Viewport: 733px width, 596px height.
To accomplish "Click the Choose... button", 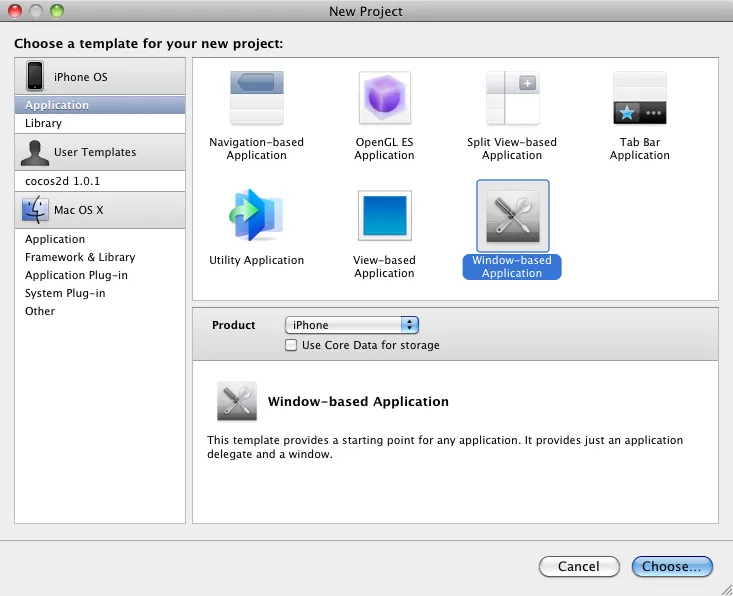I will tap(672, 567).
